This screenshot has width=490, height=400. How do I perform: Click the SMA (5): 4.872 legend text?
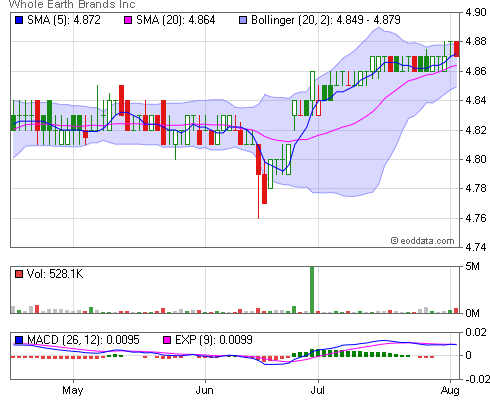[x=64, y=20]
